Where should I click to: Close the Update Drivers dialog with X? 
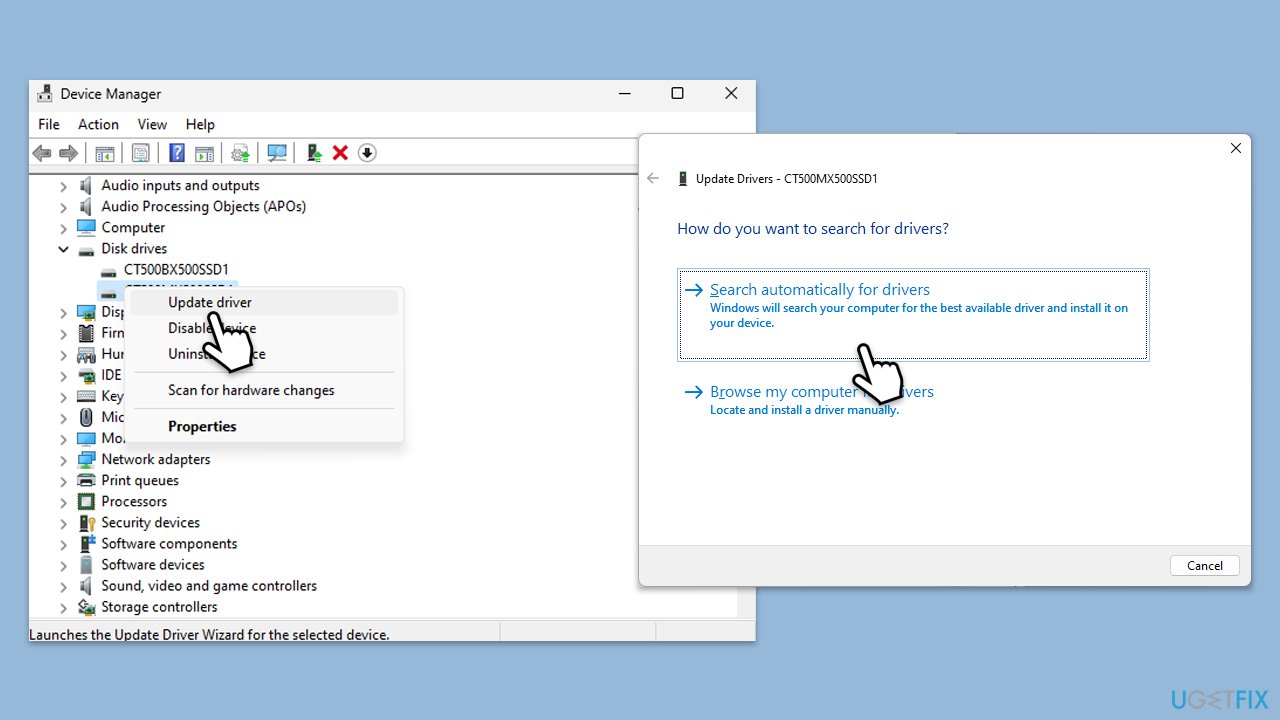tap(1236, 148)
